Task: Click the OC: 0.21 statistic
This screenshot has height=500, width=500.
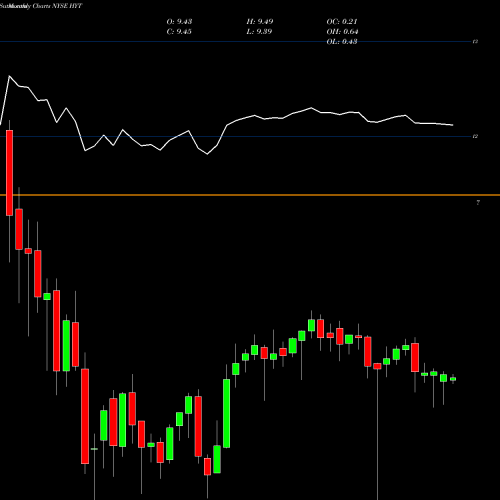Action: point(342,22)
